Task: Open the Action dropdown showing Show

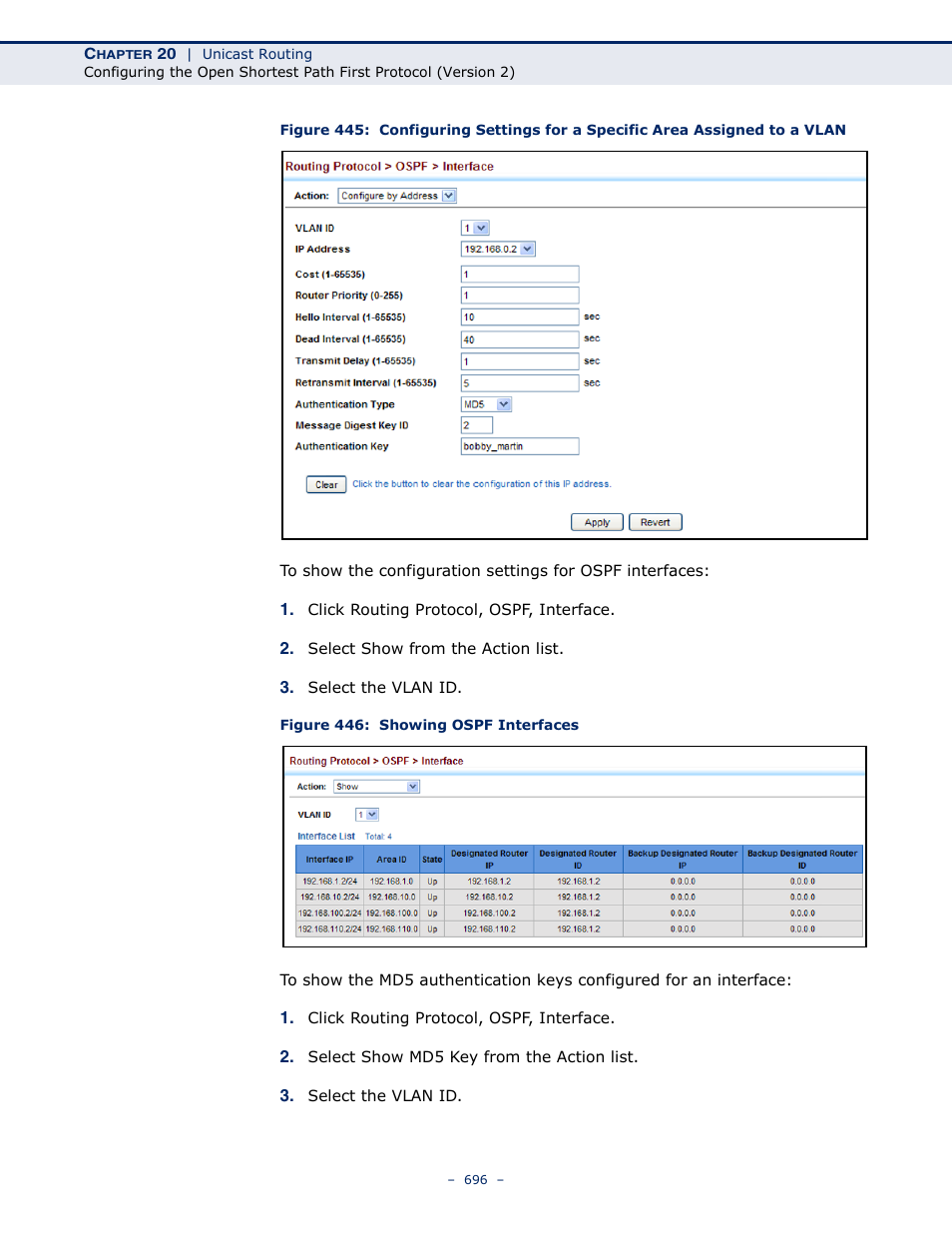Action: (376, 787)
